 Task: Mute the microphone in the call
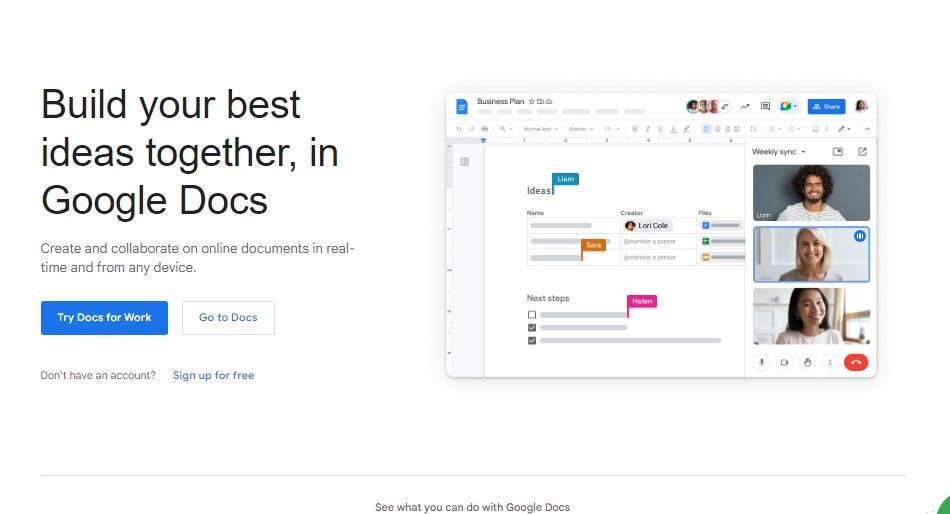(762, 362)
